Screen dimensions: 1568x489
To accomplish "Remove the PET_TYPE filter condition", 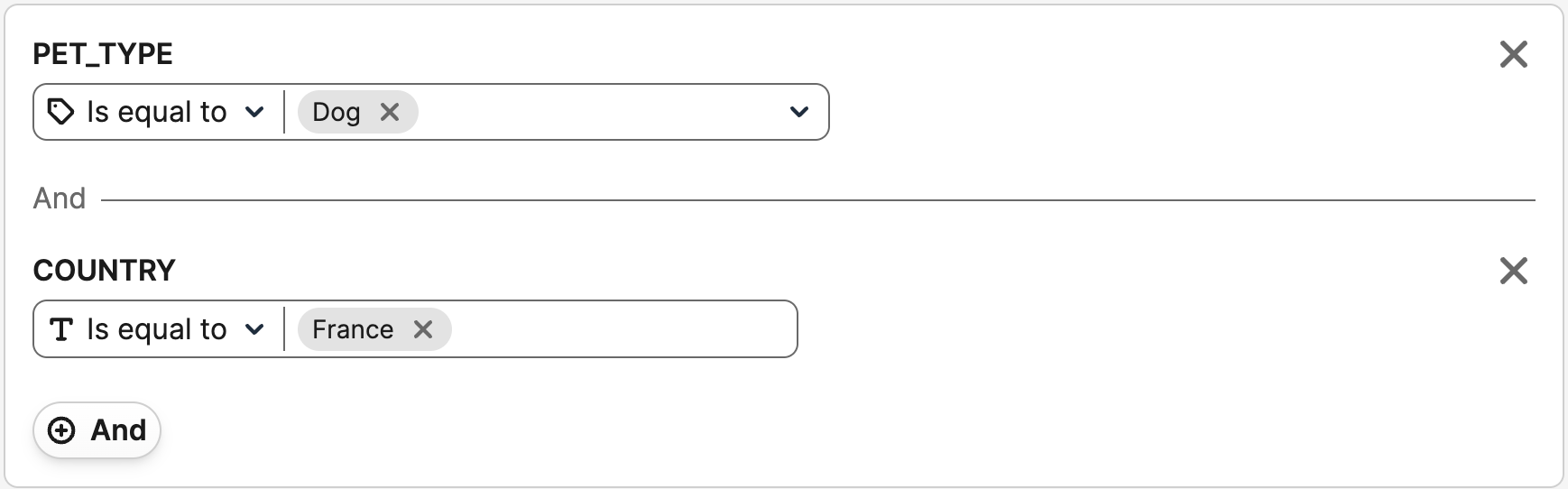I will [x=1513, y=54].
